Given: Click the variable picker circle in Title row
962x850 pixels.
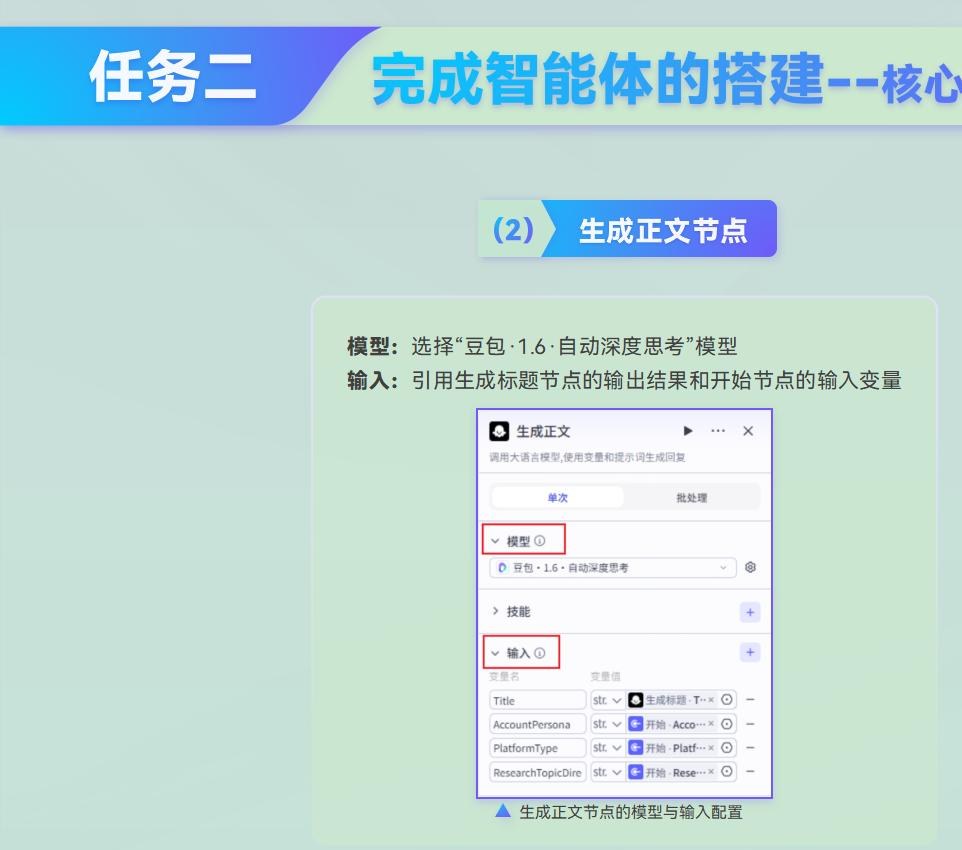Looking at the screenshot, I should click(727, 700).
